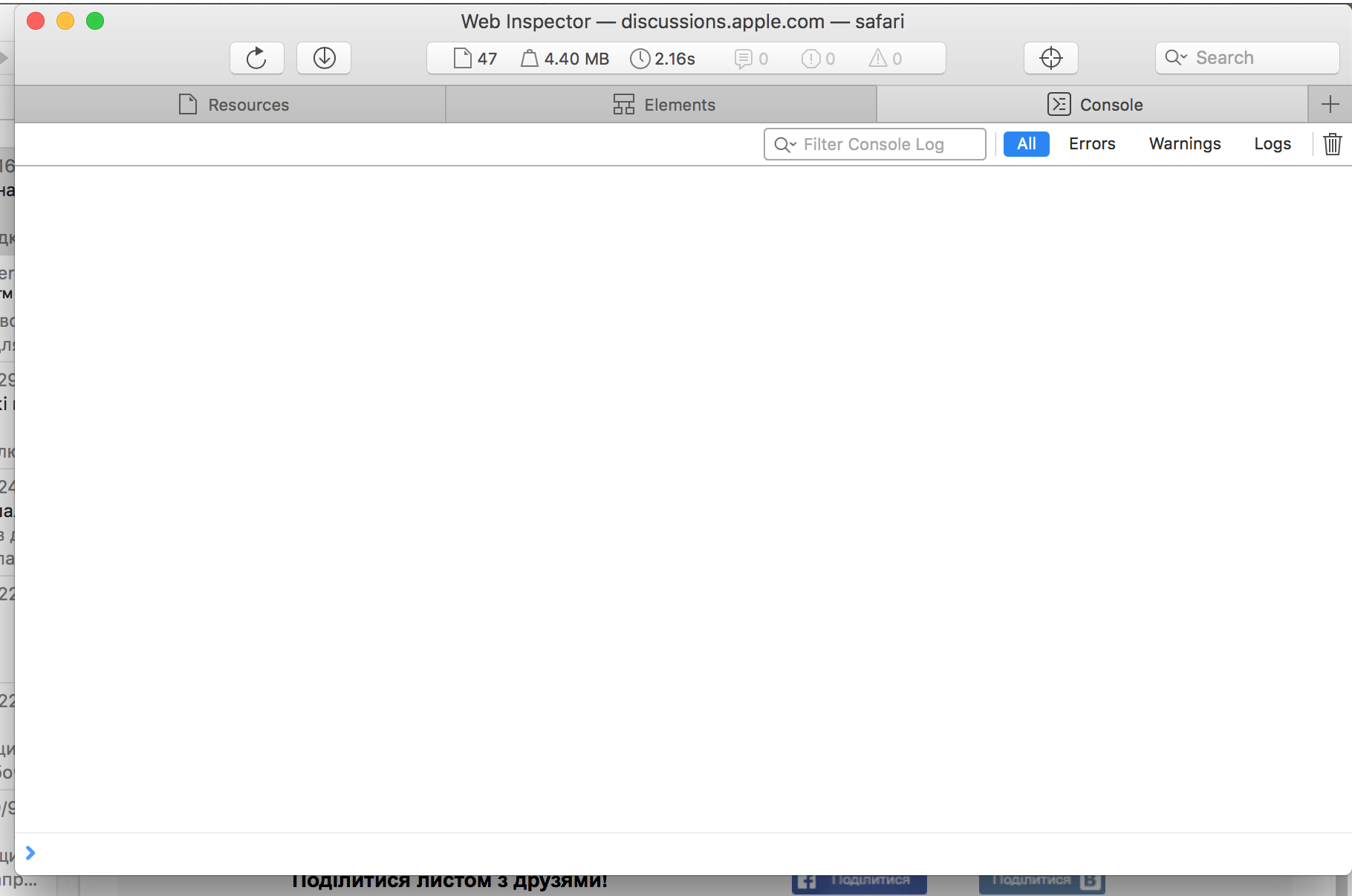1352x896 pixels.
Task: Select the Console tab
Action: [1092, 105]
